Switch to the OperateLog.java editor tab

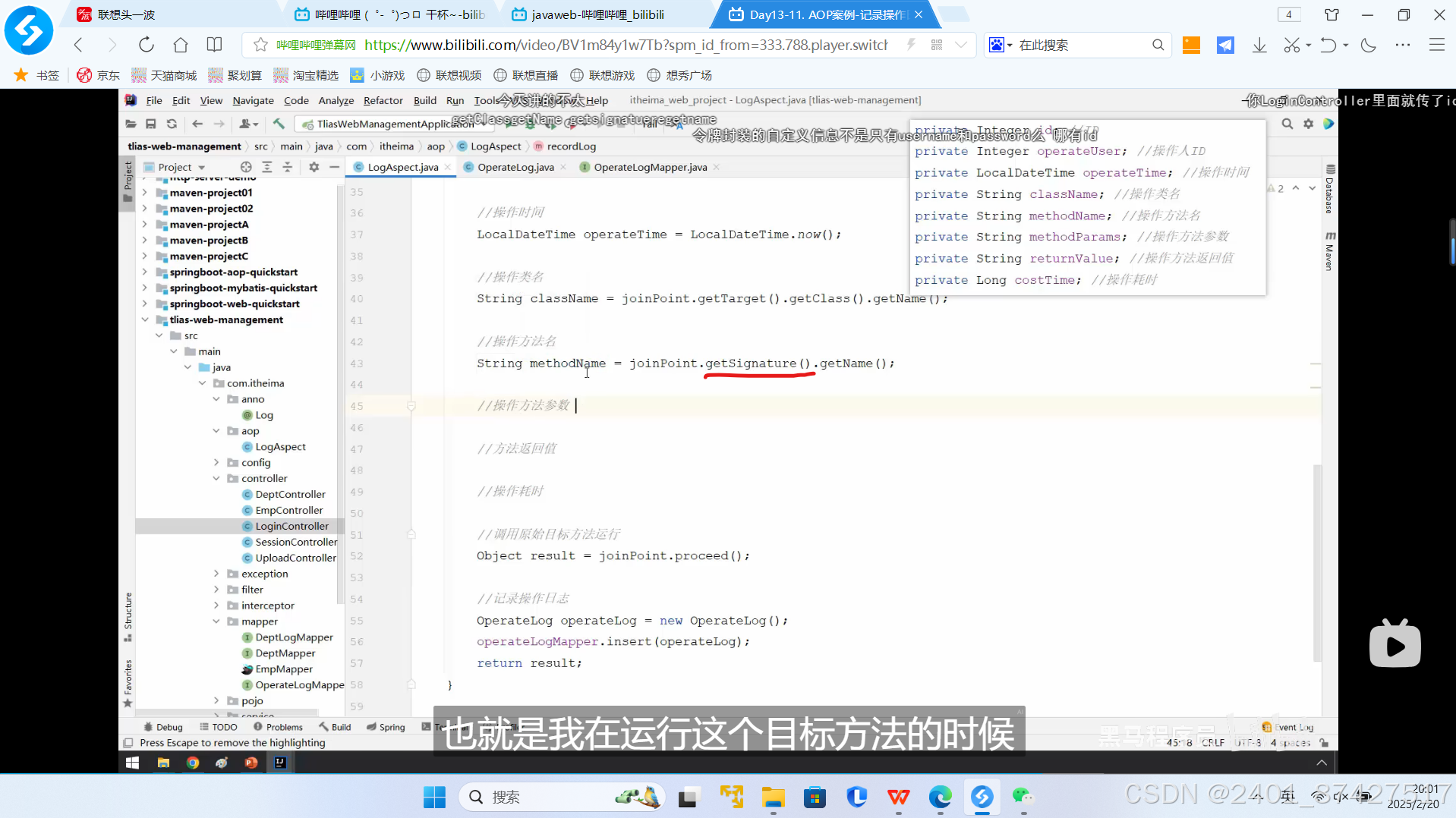pyautogui.click(x=515, y=167)
